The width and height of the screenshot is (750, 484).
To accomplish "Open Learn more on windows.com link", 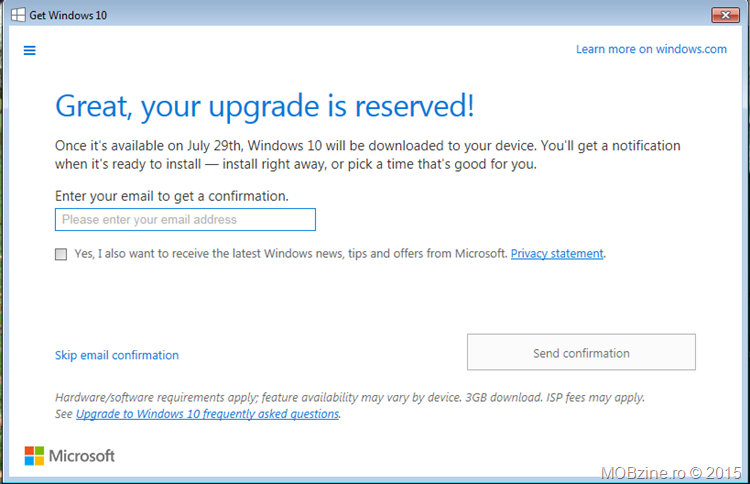I will coord(651,49).
